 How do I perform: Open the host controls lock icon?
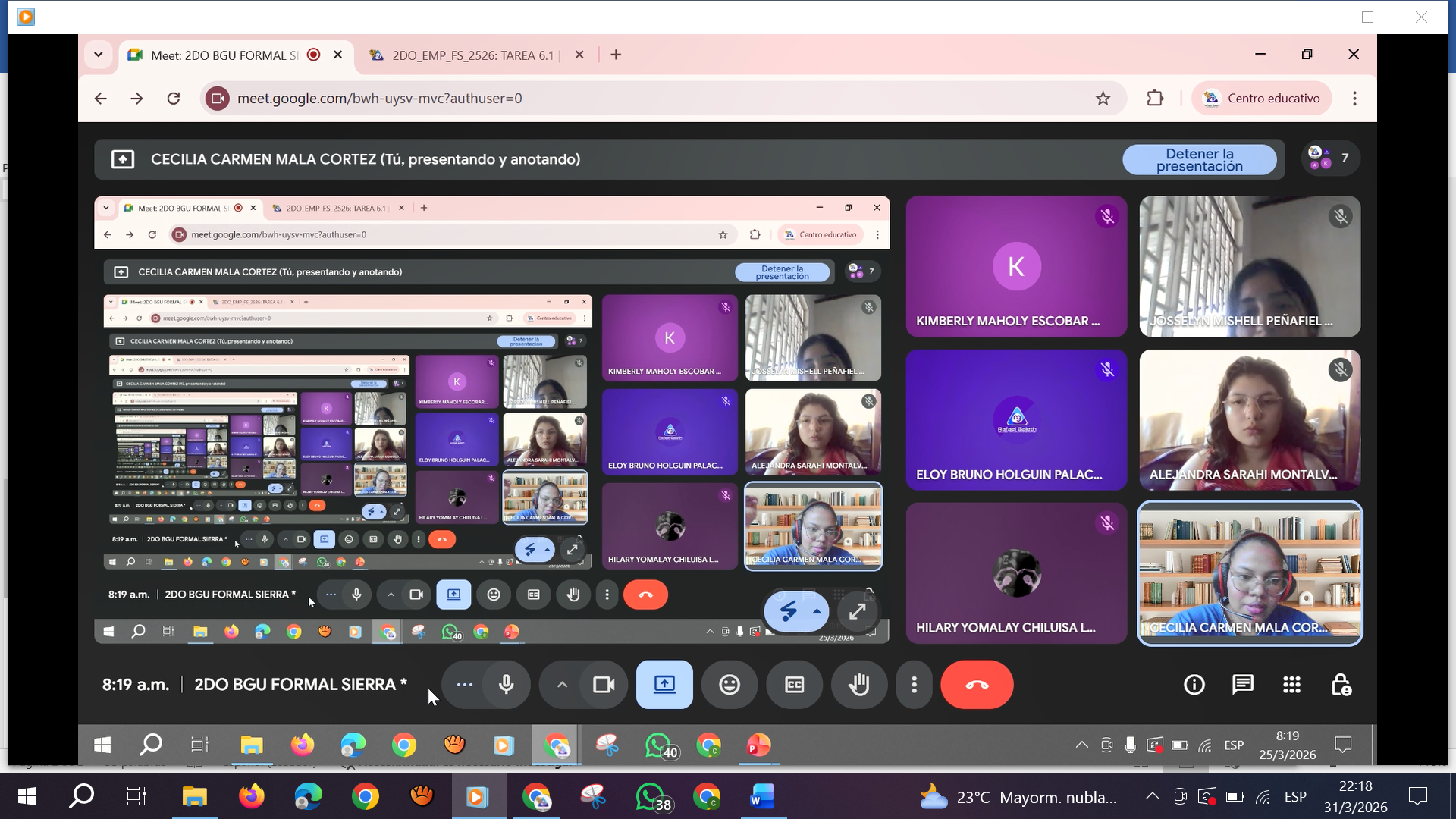click(1341, 685)
